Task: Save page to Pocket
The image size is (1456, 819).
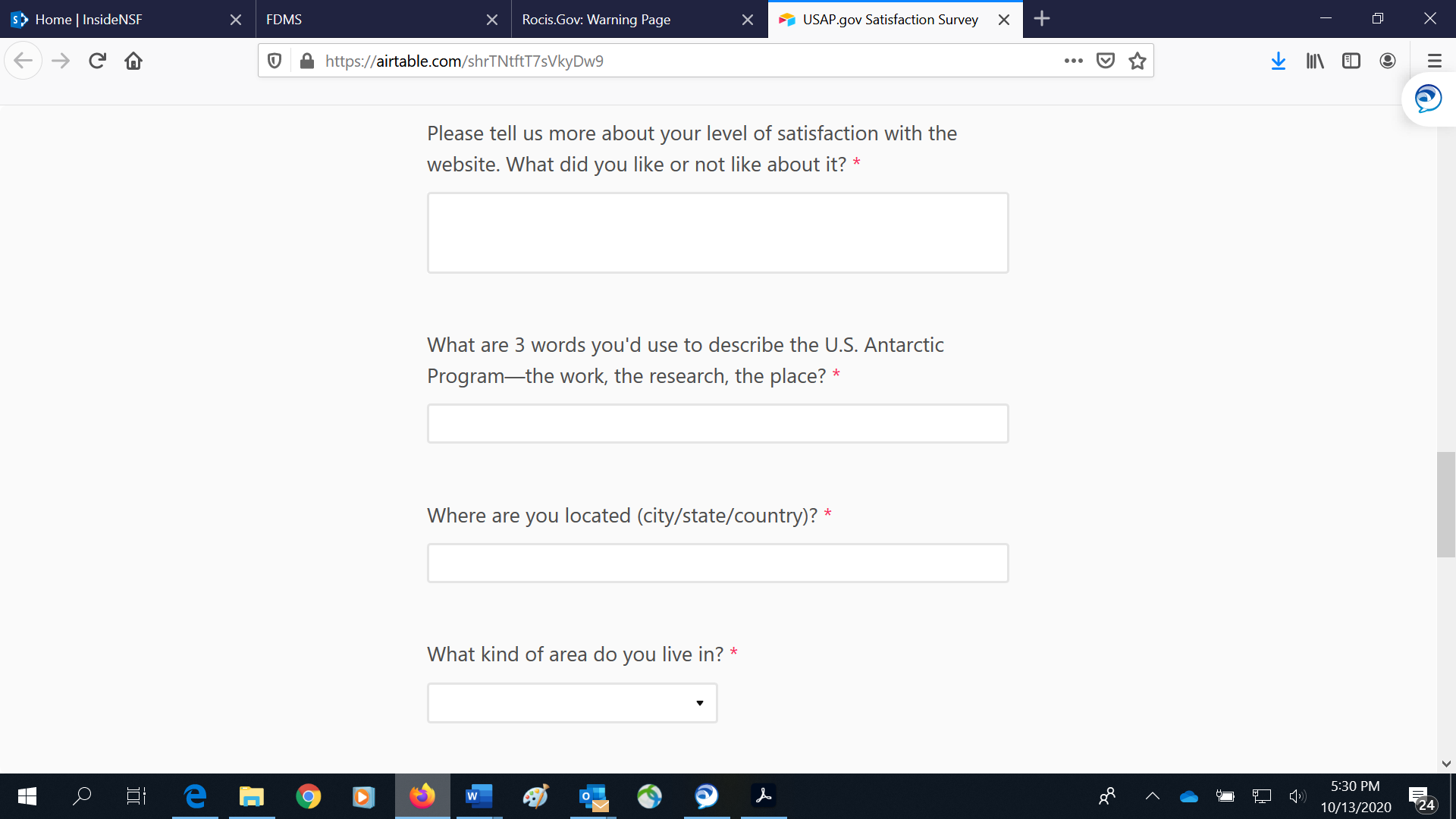Action: pos(1105,61)
